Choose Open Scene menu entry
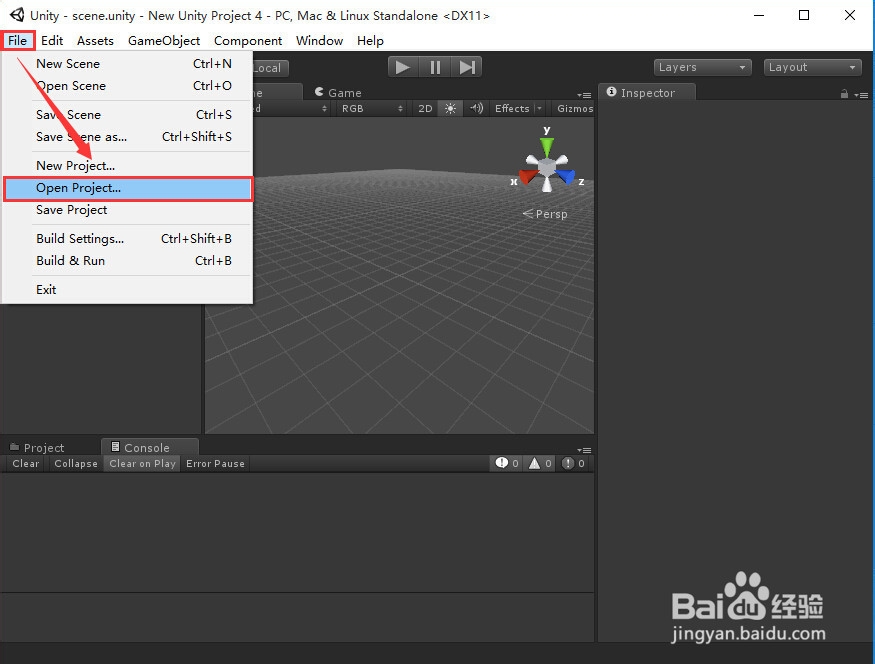875x664 pixels. (x=128, y=86)
